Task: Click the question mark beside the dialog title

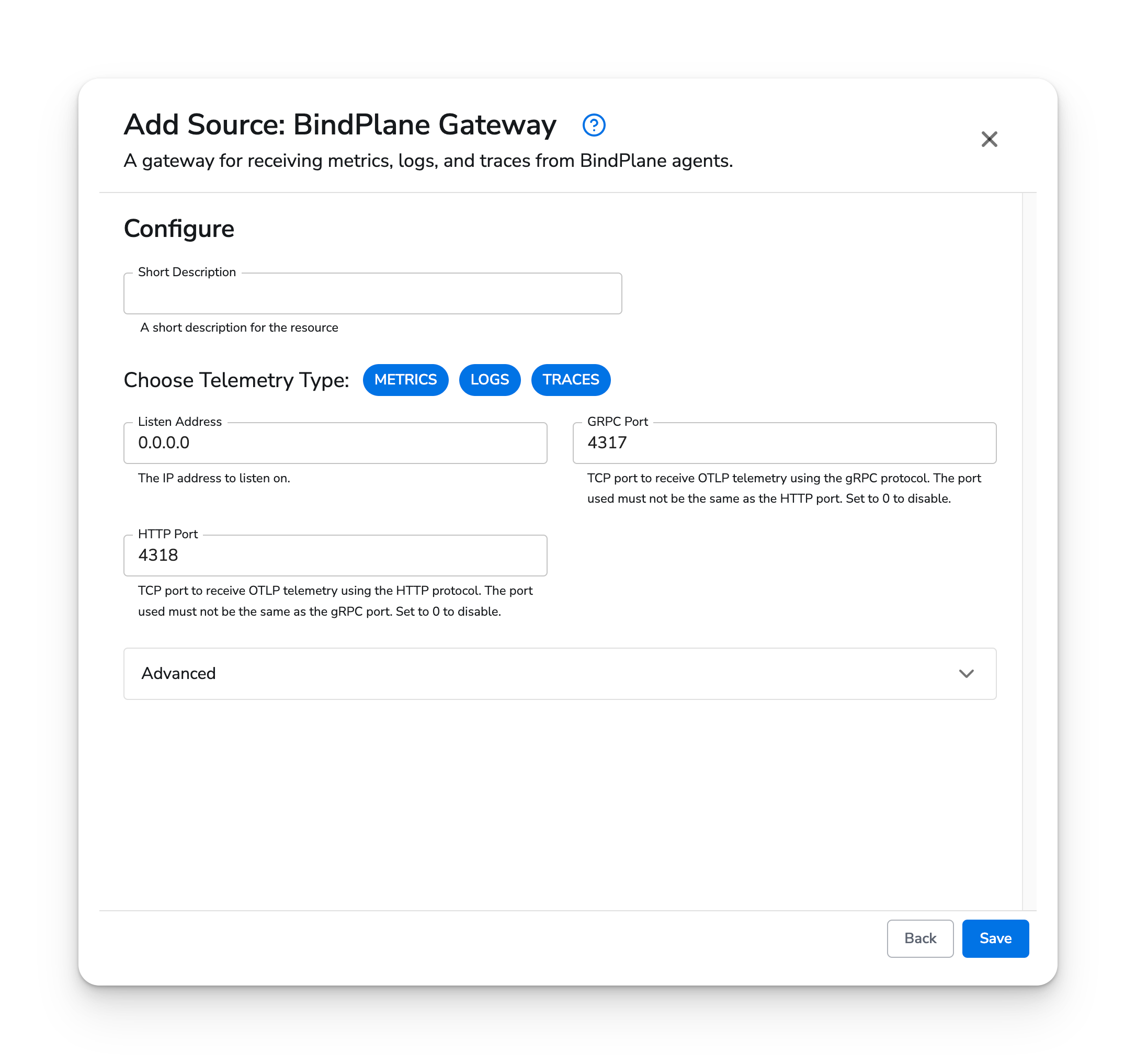Action: tap(594, 124)
